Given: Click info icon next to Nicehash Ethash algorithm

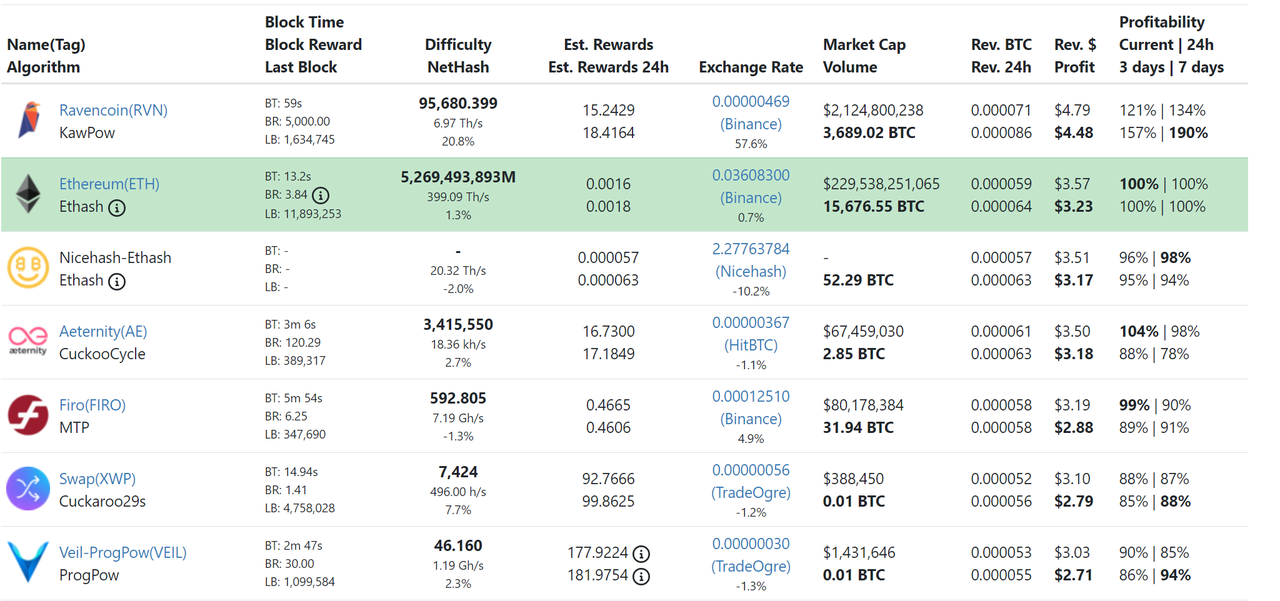Looking at the screenshot, I should tap(117, 282).
